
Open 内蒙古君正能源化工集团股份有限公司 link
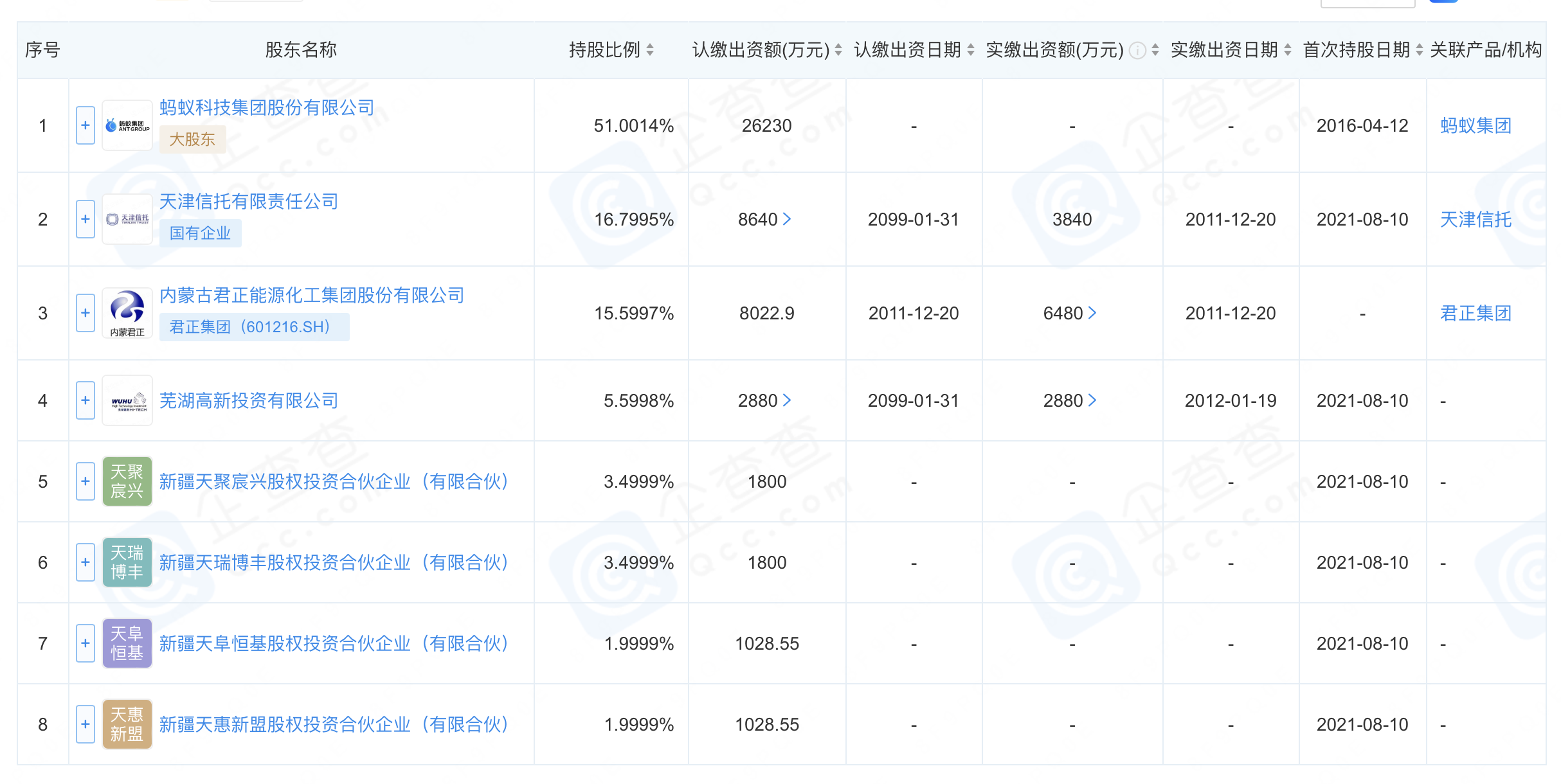point(312,295)
